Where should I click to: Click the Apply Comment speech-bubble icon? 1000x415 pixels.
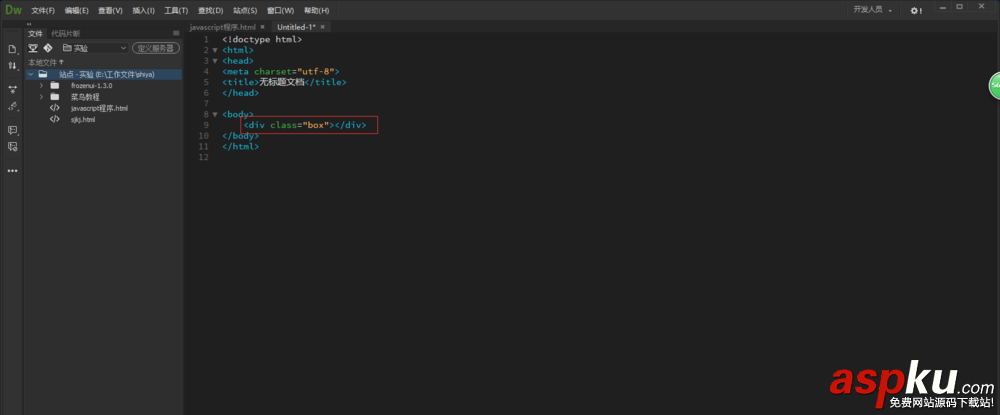tap(13, 130)
